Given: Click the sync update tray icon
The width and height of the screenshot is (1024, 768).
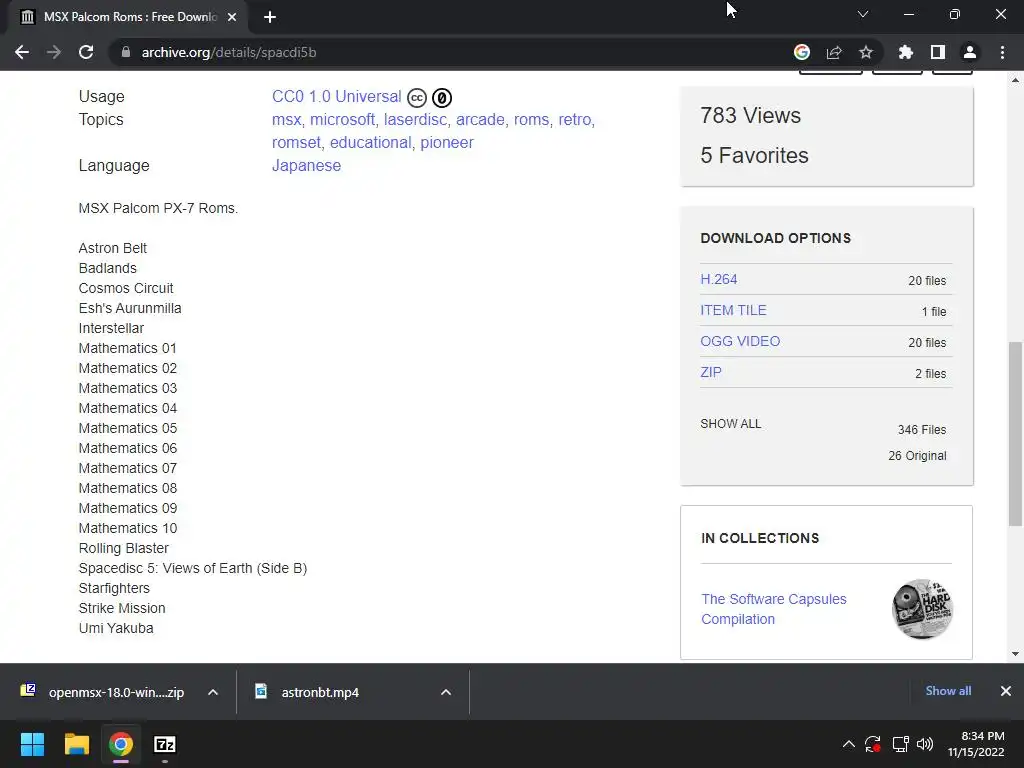Looking at the screenshot, I should 873,744.
